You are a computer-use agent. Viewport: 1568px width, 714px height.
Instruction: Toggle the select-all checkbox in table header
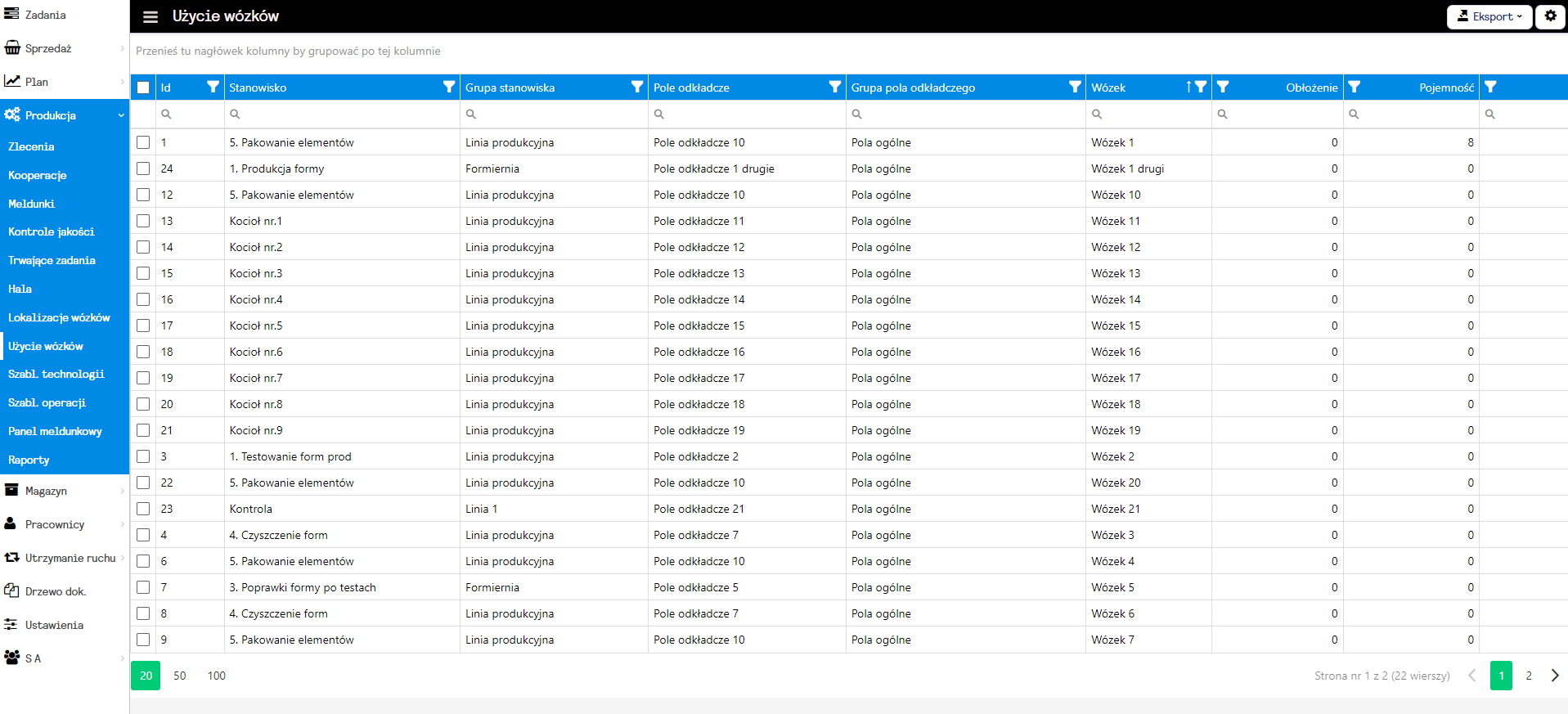(143, 88)
